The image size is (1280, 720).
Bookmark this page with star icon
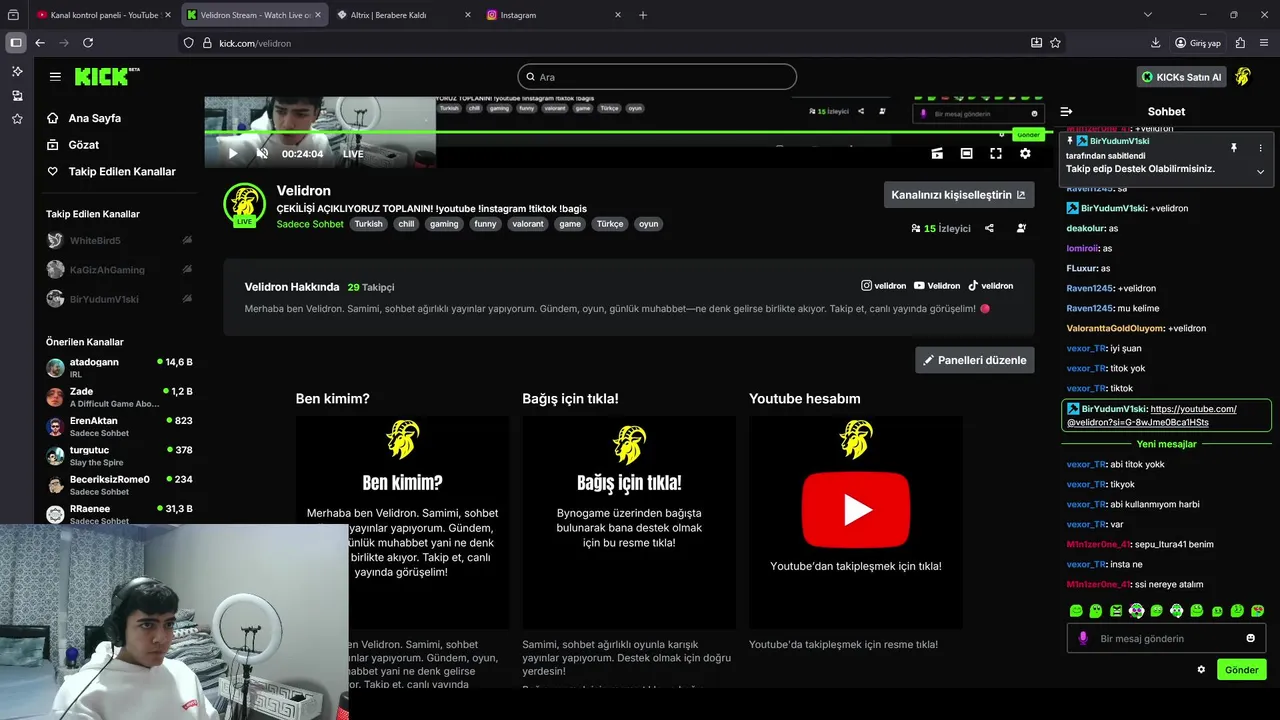(1055, 43)
